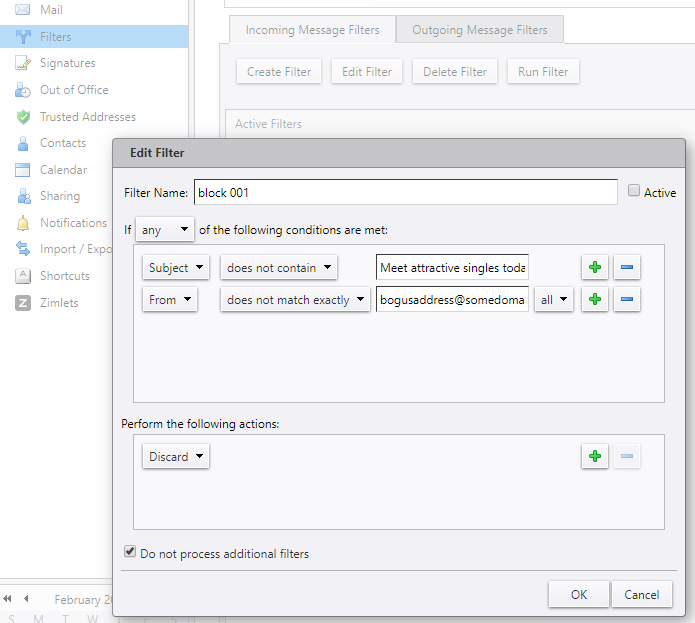Open the From field dropdown

[170, 300]
